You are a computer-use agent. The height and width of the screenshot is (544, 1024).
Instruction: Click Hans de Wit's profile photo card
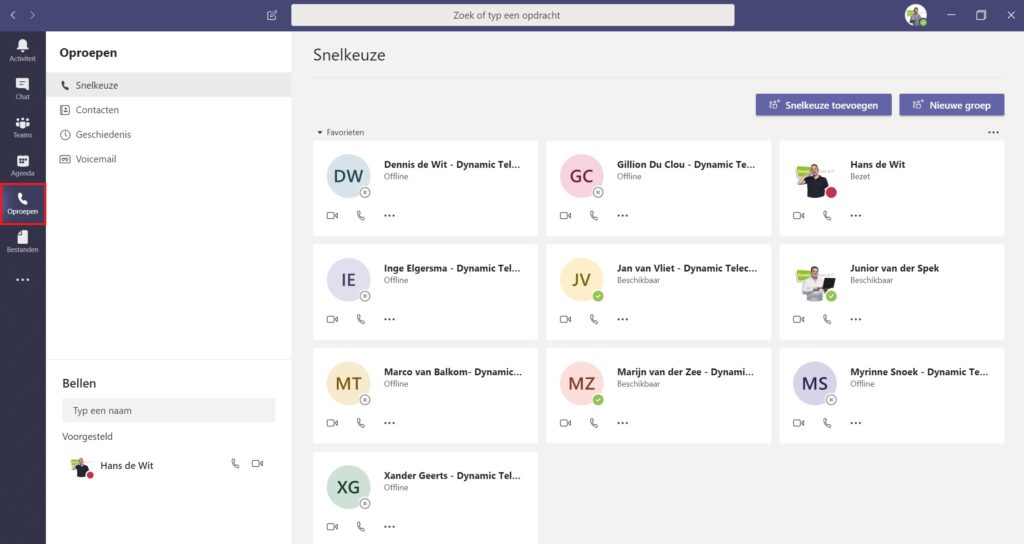pos(814,178)
